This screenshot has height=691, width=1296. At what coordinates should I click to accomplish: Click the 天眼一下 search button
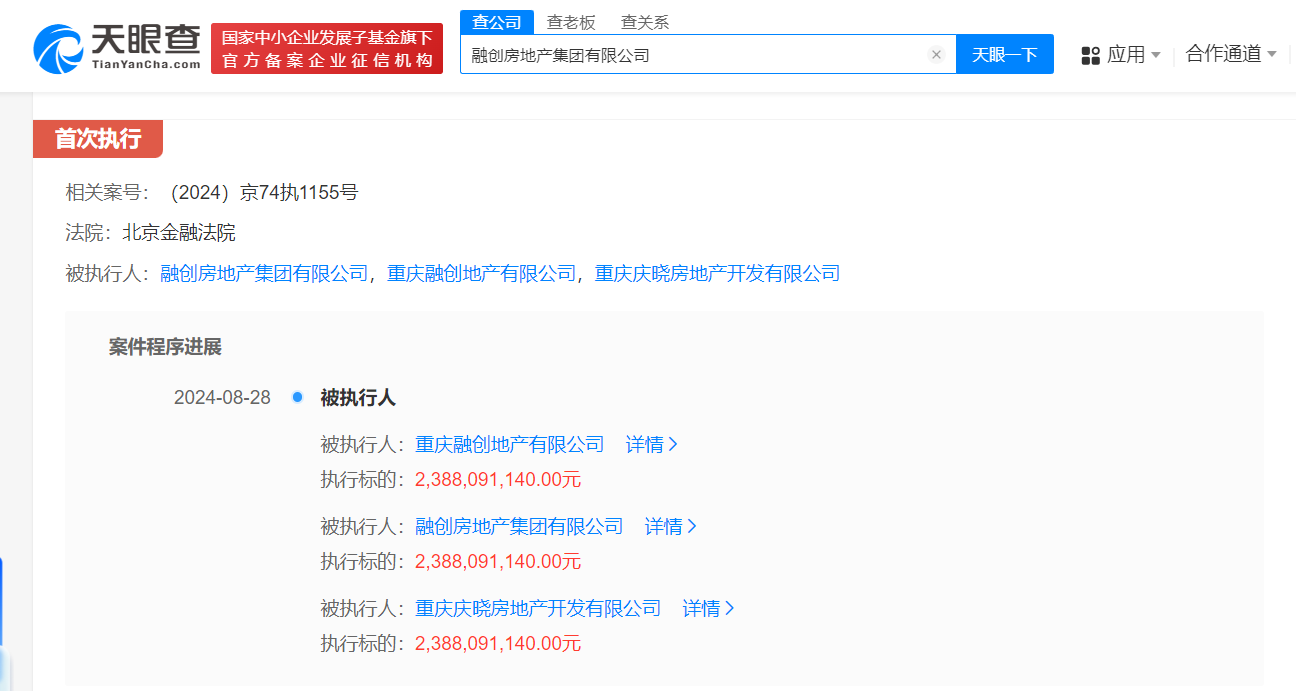(x=1005, y=54)
